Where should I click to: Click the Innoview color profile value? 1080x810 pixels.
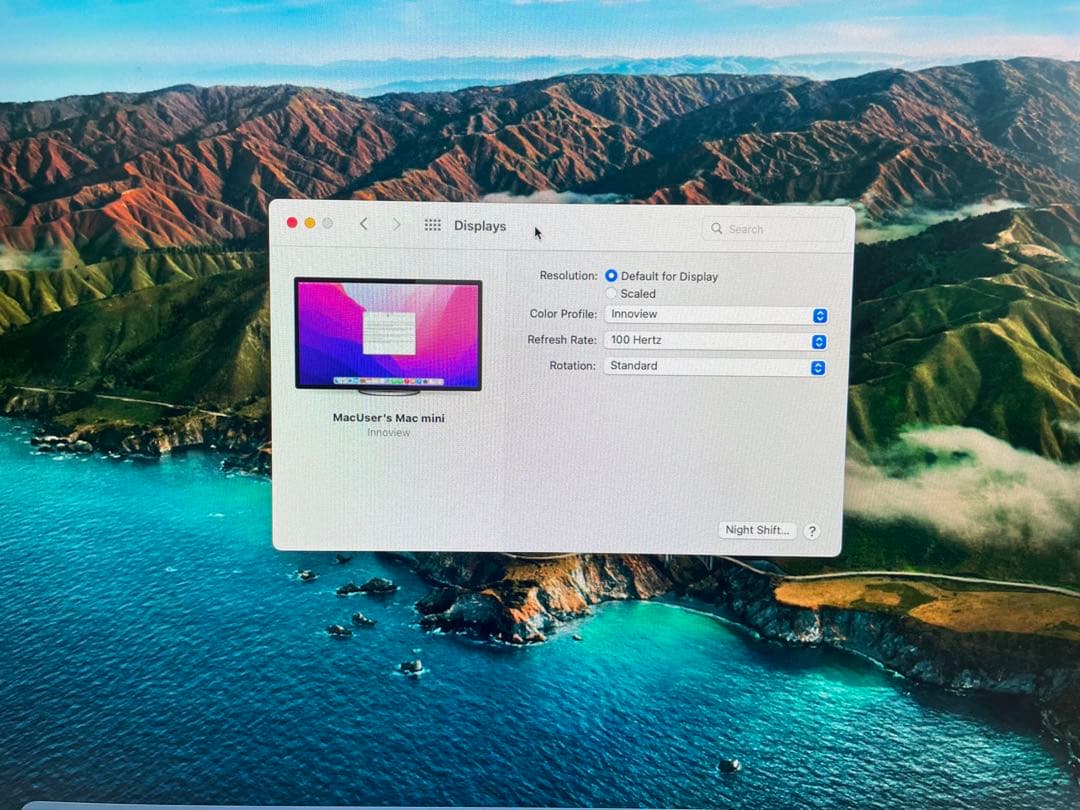click(x=636, y=314)
